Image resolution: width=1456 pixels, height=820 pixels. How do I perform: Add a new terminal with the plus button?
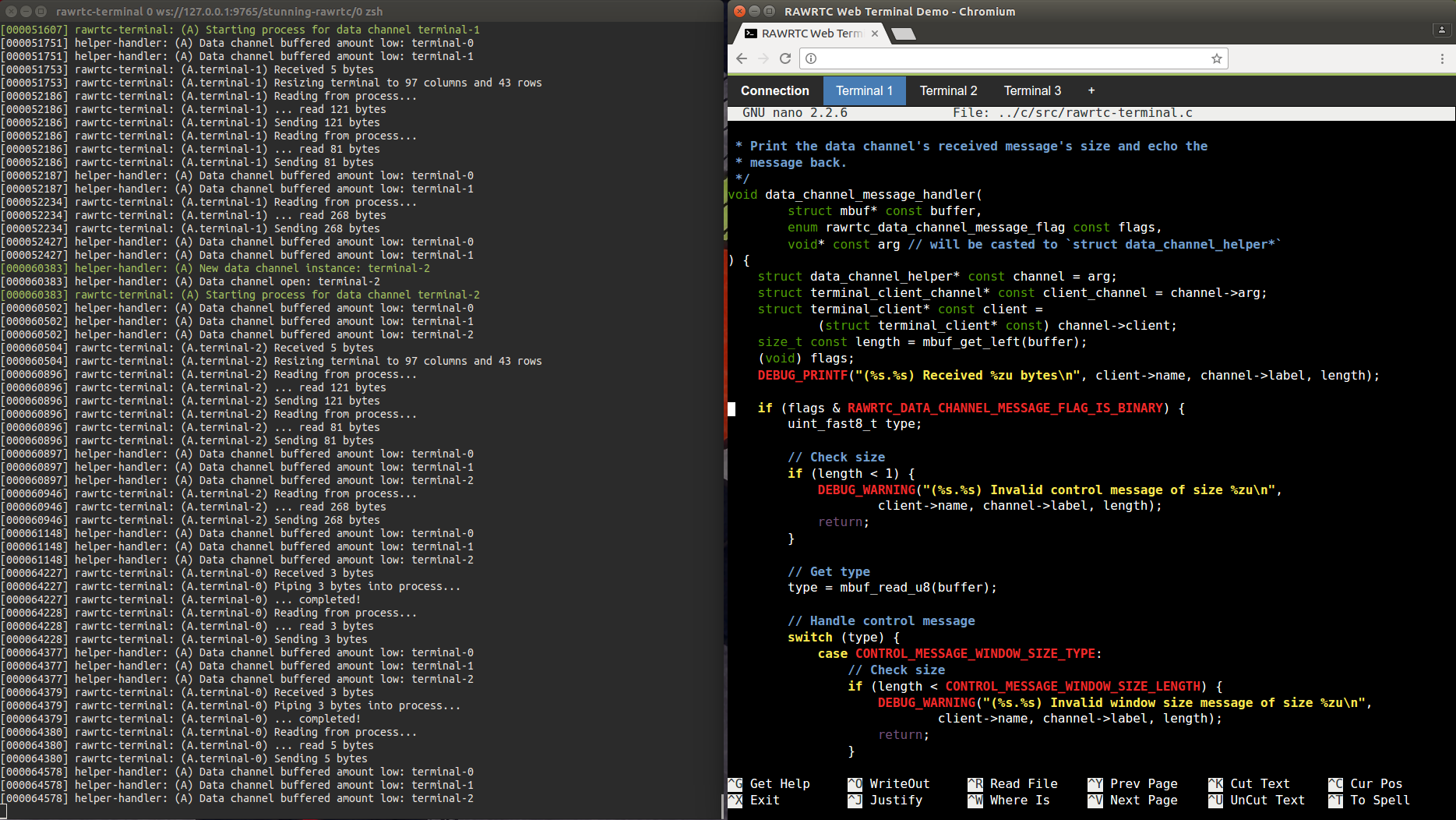tap(1091, 90)
